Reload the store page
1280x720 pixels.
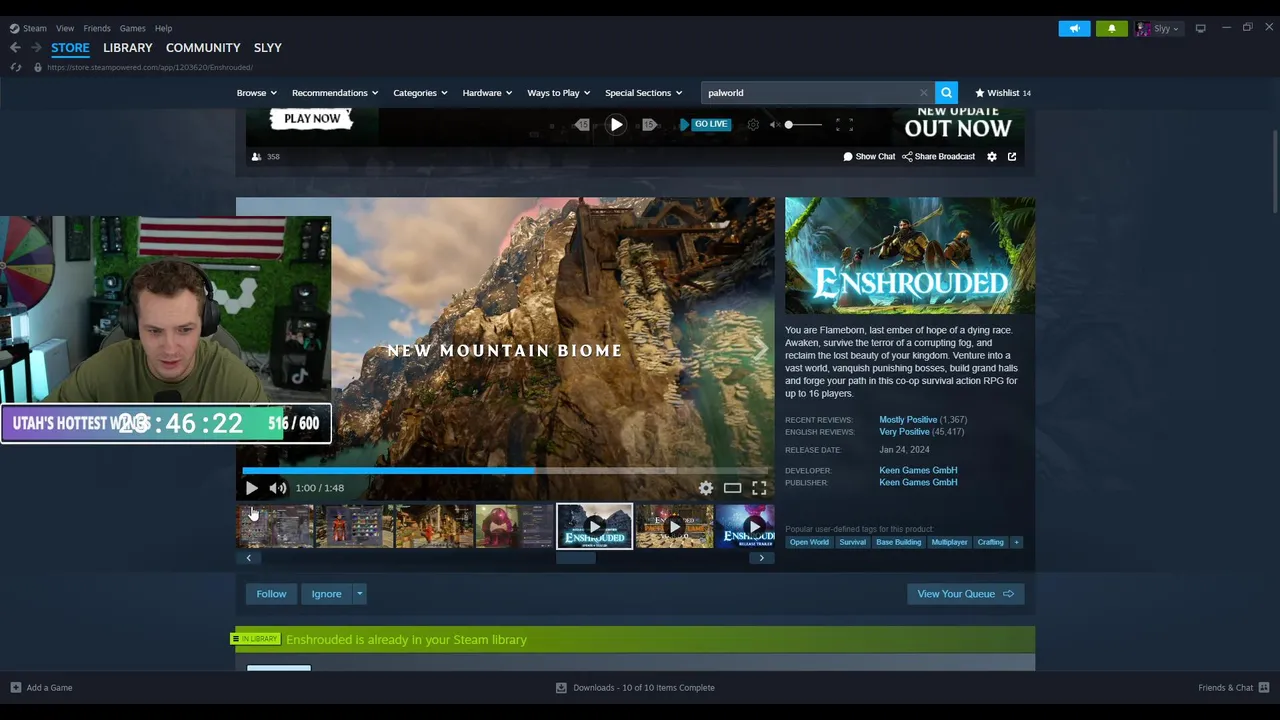(15, 67)
